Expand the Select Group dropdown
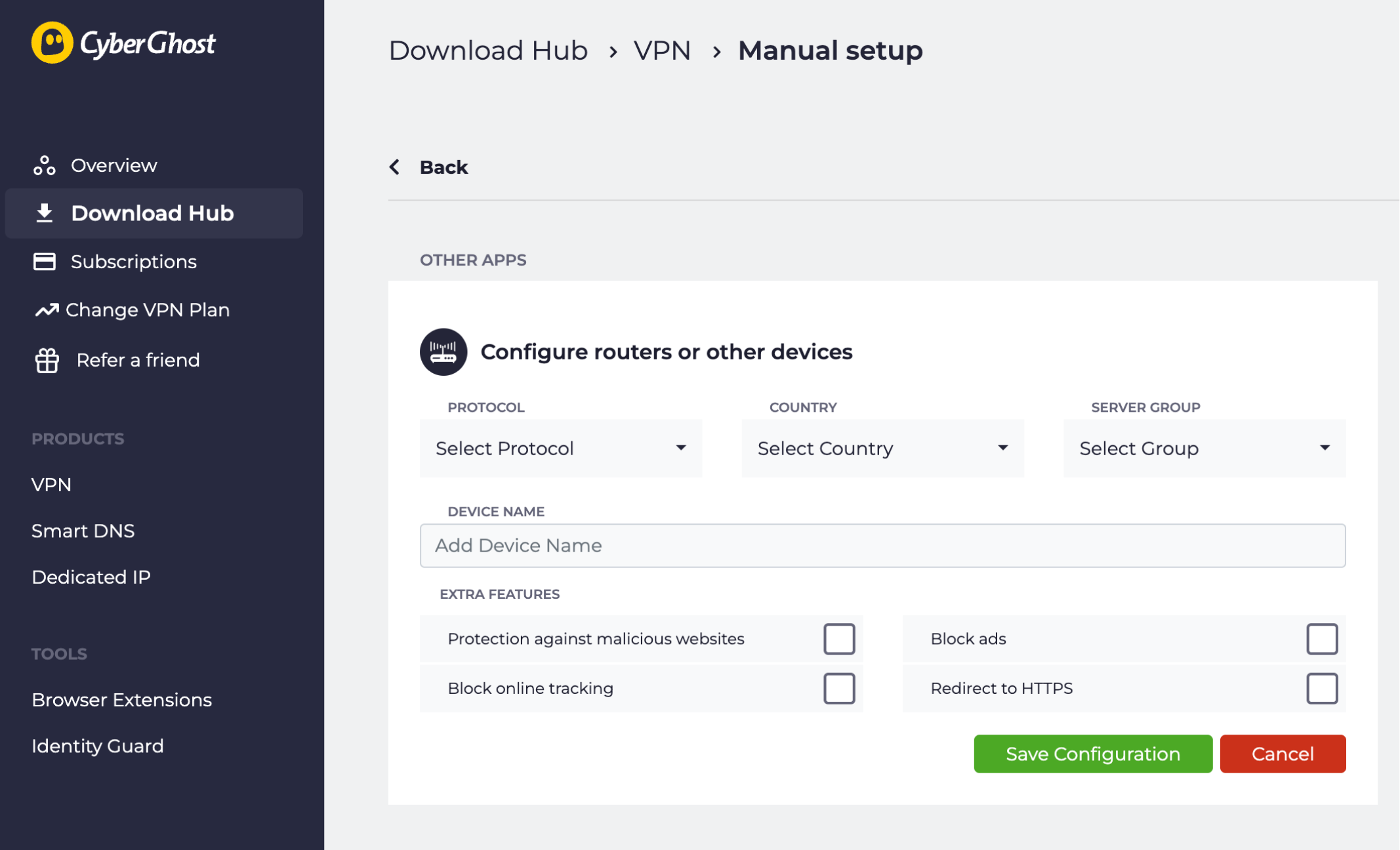The image size is (1400, 850). [x=1204, y=448]
